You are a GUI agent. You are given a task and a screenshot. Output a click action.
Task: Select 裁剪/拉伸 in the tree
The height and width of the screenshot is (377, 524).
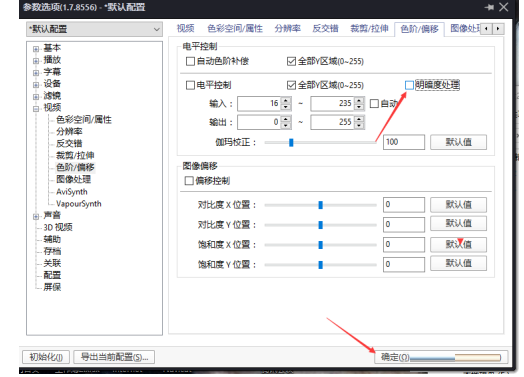tap(75, 155)
